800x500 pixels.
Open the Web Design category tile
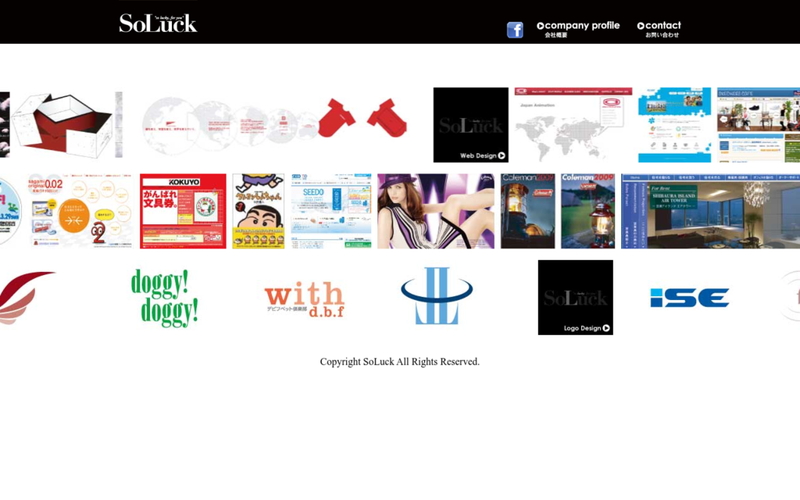point(471,125)
